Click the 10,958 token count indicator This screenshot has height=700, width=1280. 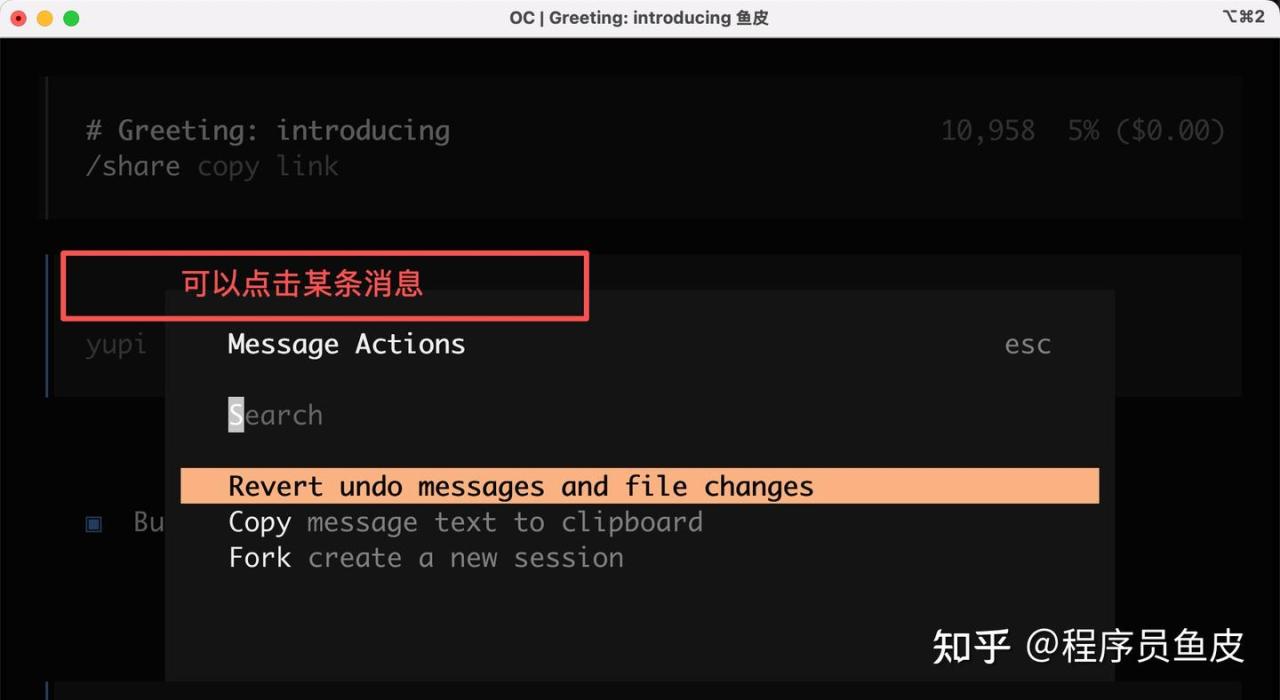point(988,130)
